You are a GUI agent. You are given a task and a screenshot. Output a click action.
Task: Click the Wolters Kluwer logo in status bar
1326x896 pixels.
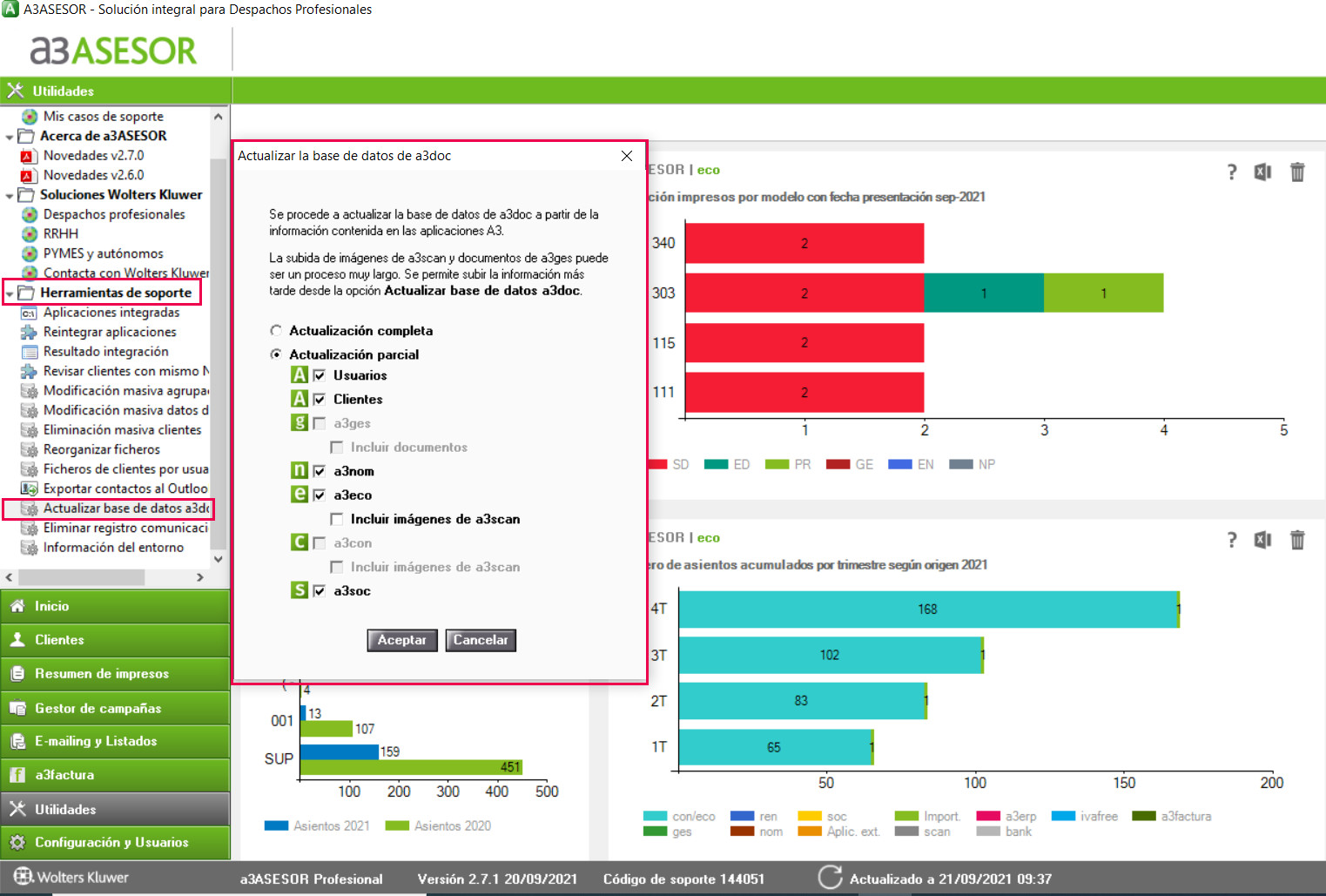(71, 877)
